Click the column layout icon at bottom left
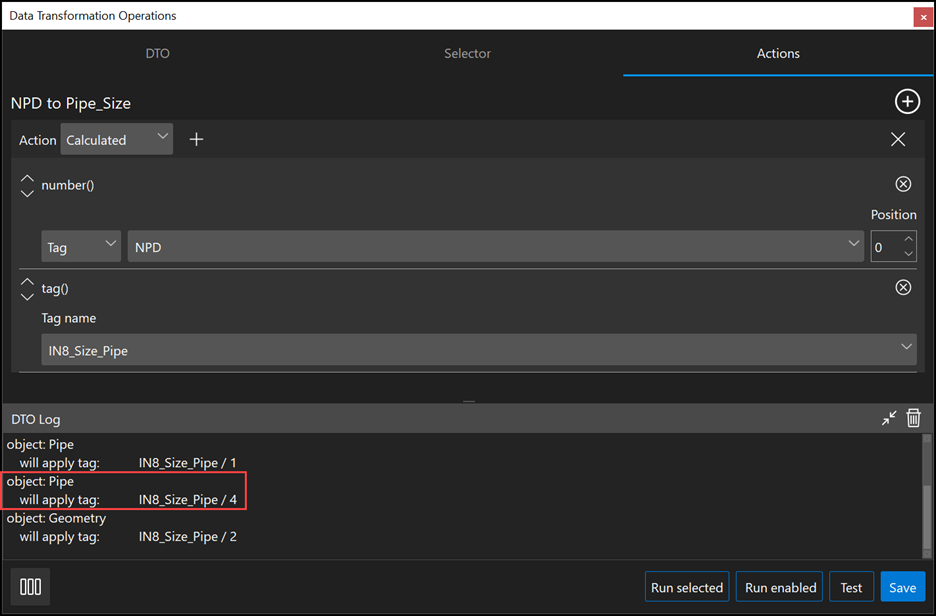The image size is (936, 616). coord(31,587)
